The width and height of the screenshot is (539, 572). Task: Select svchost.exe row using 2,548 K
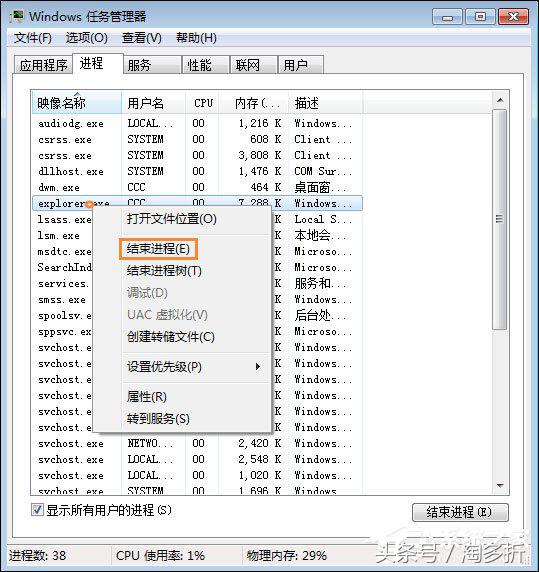click(197, 460)
